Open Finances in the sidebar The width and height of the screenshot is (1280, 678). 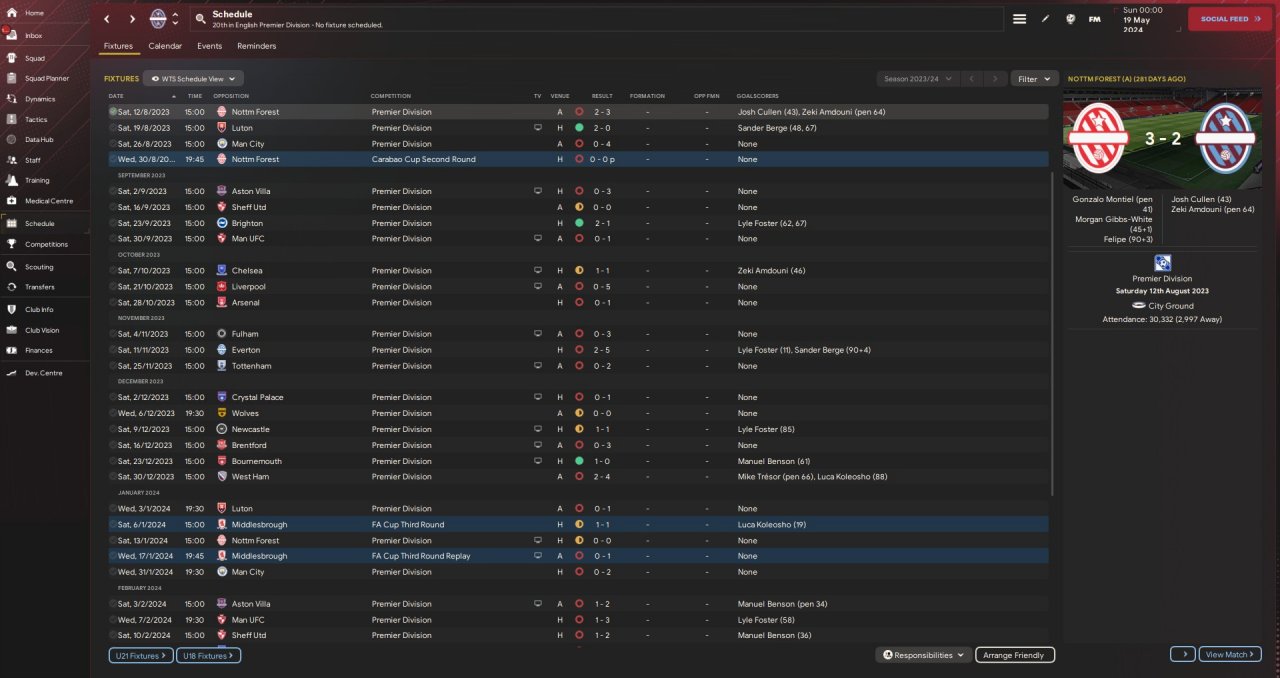tap(39, 350)
